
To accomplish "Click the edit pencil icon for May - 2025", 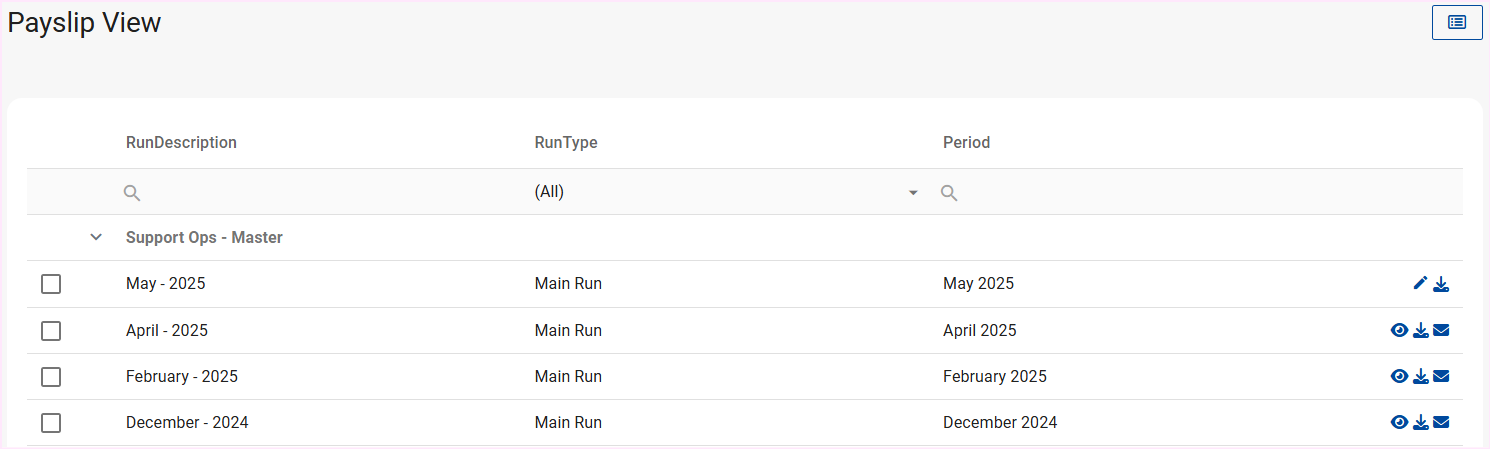I will pos(1420,284).
